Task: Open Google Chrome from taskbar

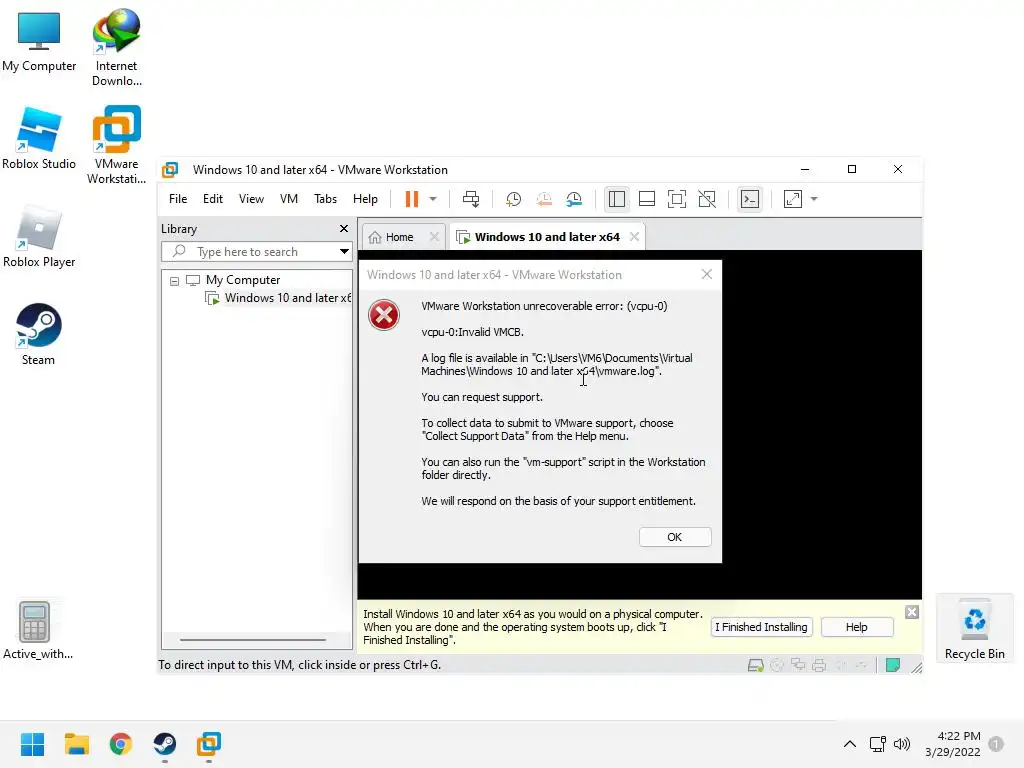Action: 121,744
